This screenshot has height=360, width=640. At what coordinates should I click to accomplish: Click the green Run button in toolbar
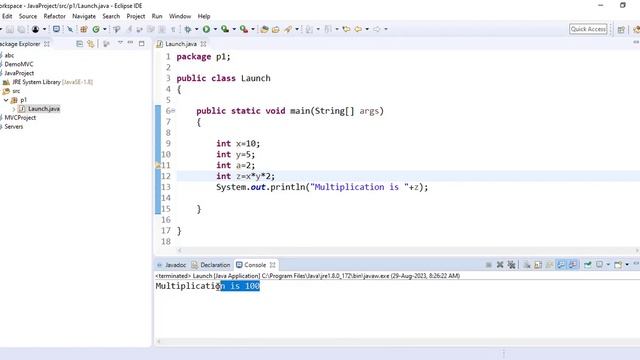tap(207, 29)
